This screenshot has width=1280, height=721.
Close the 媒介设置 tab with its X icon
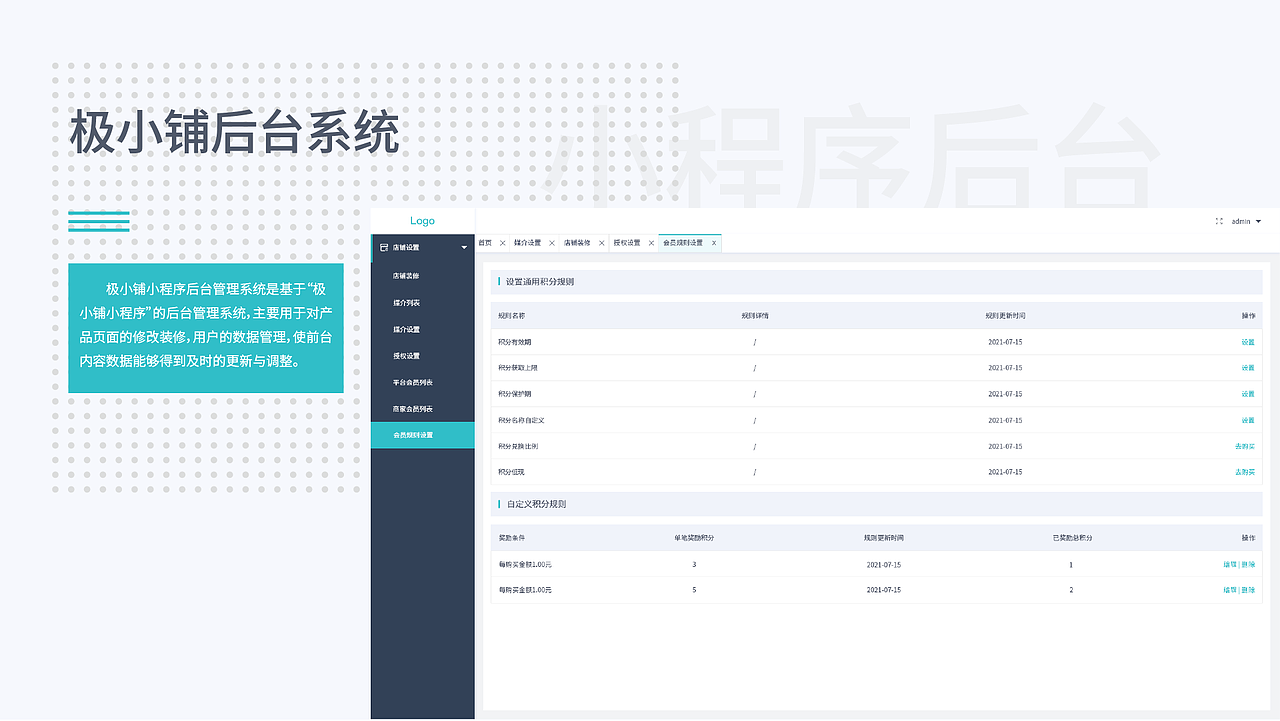(552, 242)
